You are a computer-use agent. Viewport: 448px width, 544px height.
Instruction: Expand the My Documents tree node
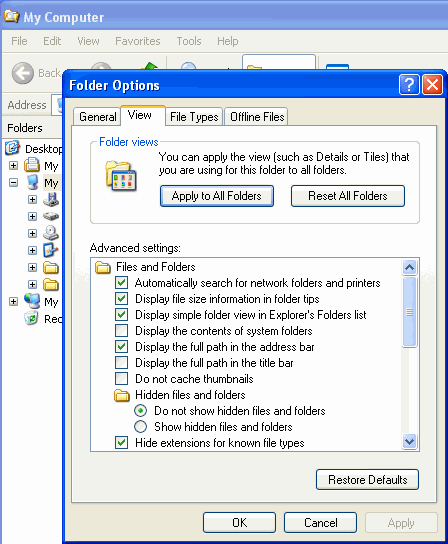(x=14, y=165)
